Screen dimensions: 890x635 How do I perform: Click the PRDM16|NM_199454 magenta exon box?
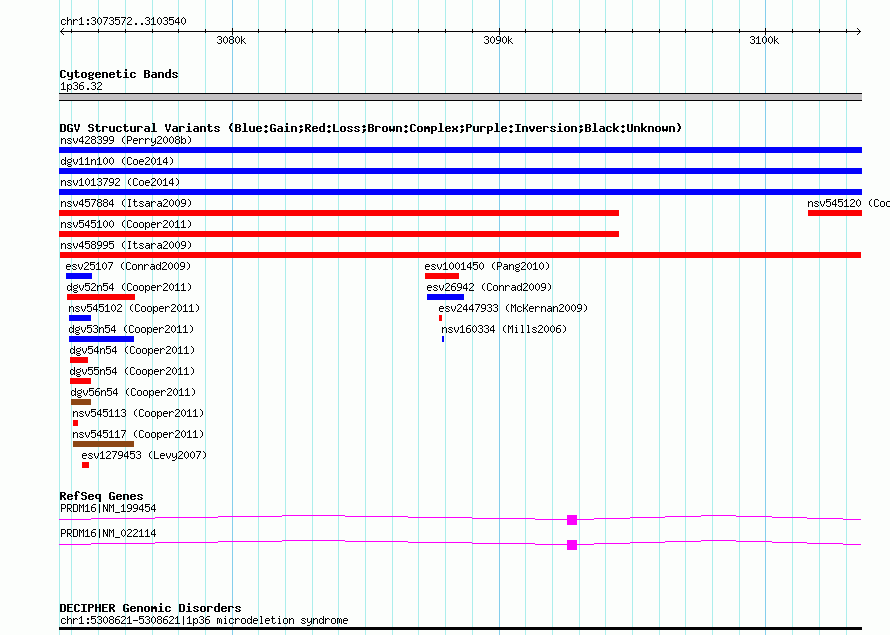tap(572, 520)
